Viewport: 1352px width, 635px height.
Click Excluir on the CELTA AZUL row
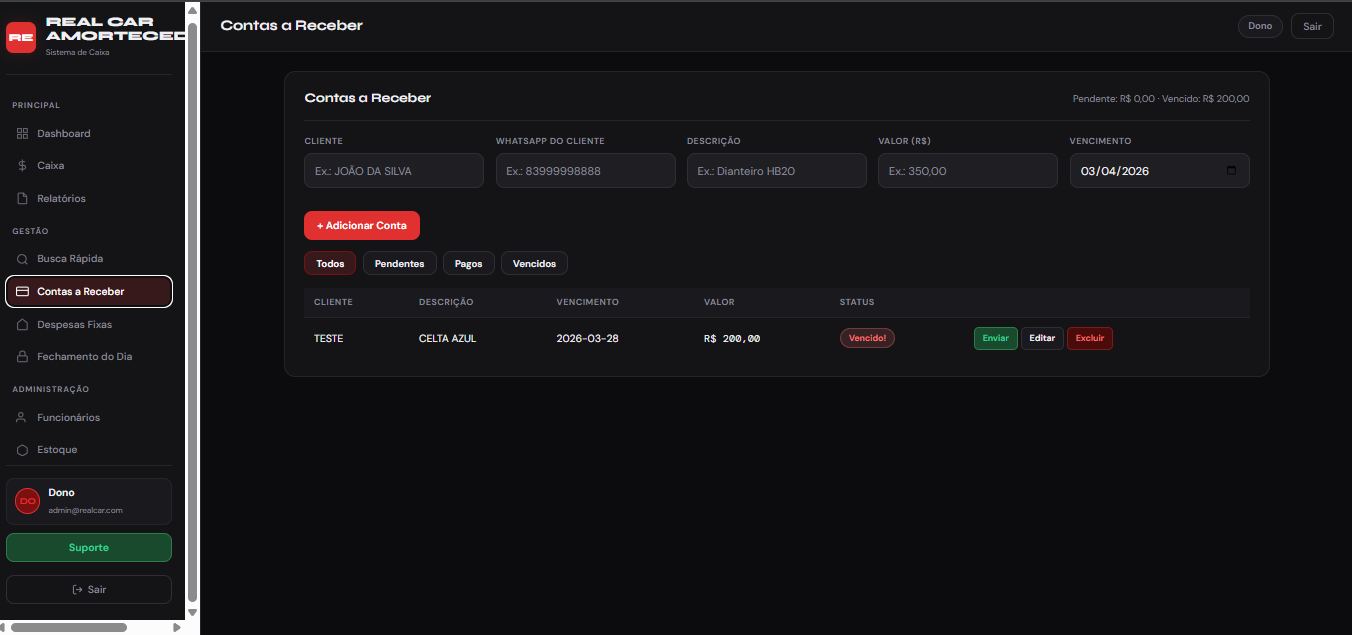(x=1089, y=339)
